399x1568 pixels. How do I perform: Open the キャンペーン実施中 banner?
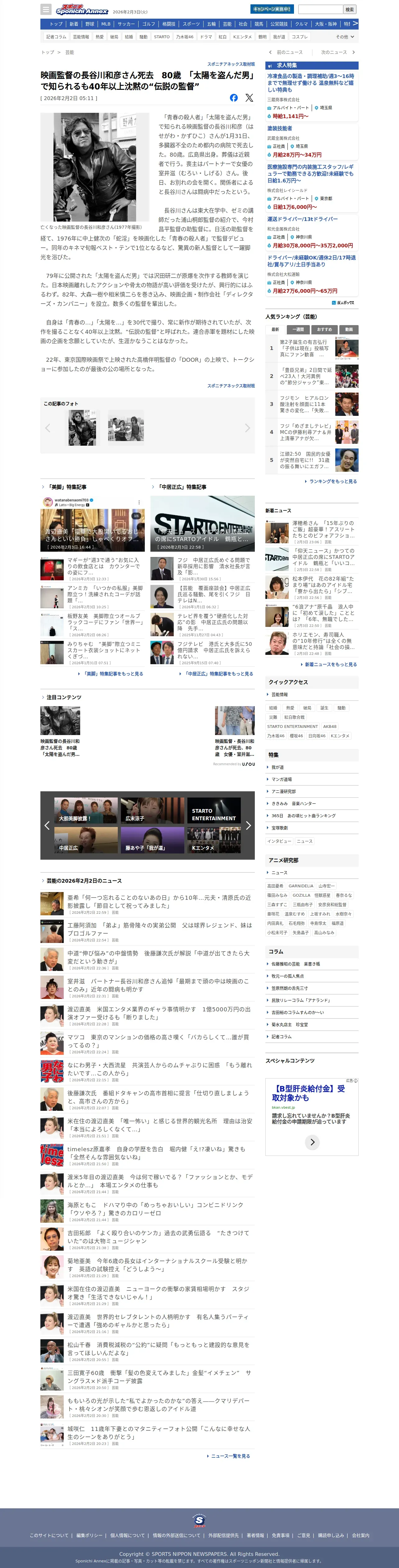pos(271,9)
